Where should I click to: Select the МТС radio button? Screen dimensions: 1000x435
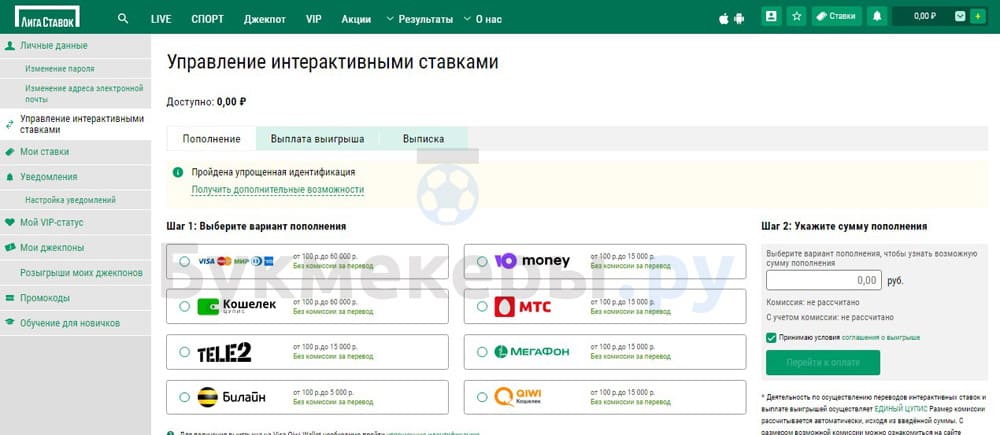coord(482,306)
